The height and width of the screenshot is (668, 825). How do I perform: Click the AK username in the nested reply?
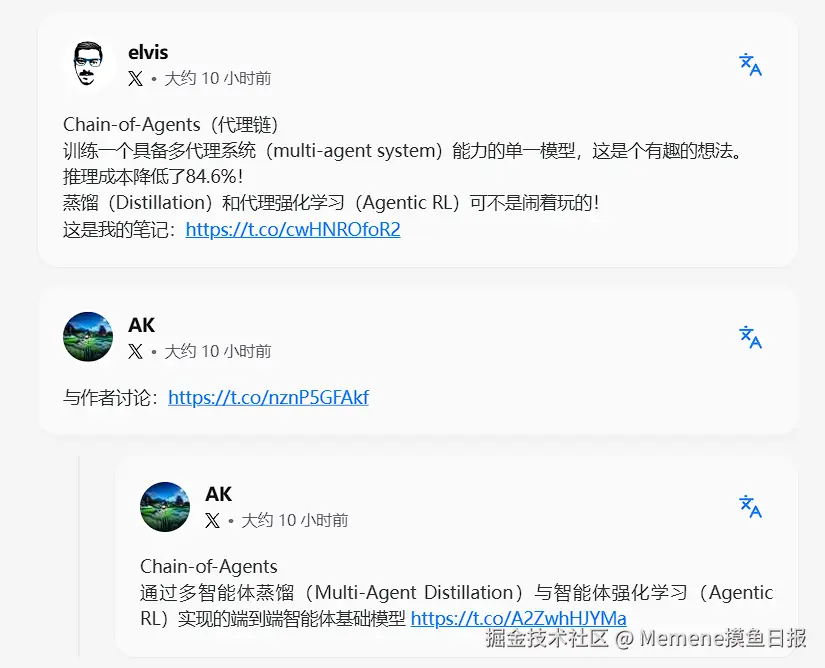[218, 494]
